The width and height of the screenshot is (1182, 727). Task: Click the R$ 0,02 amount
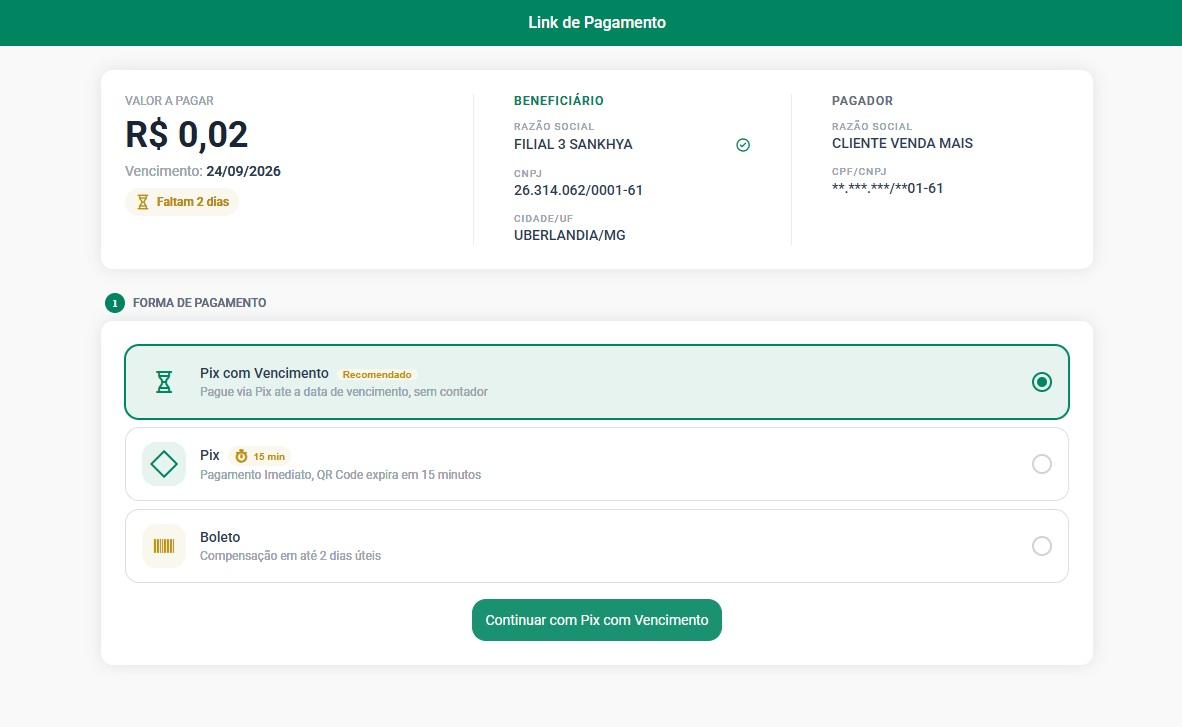[x=186, y=134]
